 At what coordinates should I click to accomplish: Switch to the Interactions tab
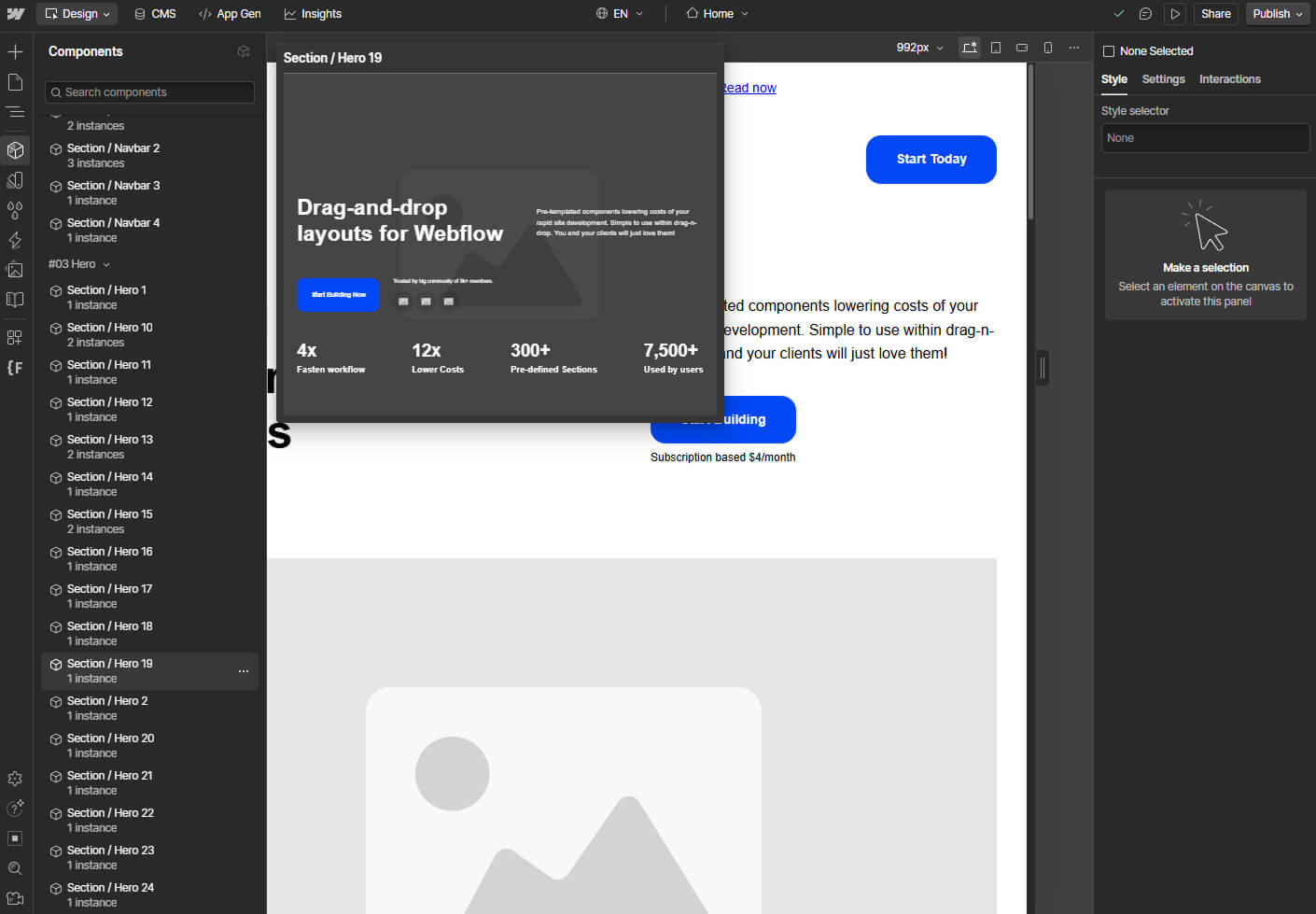tap(1229, 79)
